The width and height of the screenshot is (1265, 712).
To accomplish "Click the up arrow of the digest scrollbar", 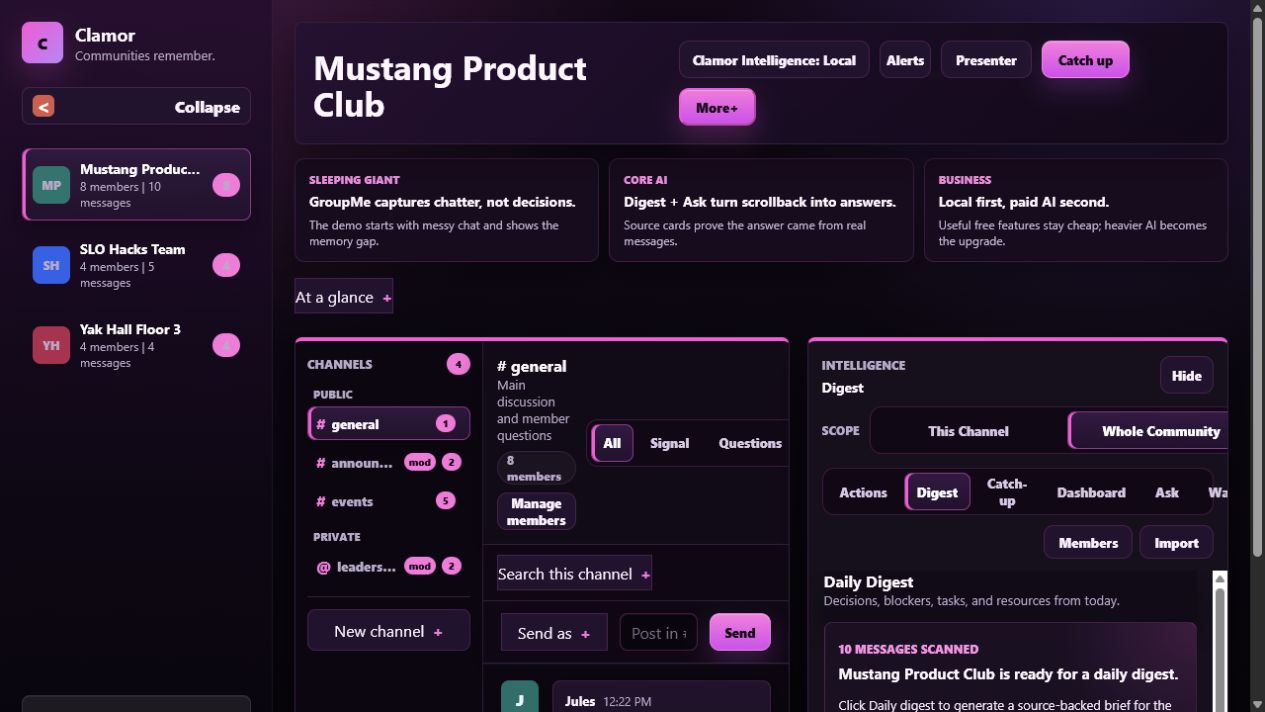I will coord(1219,580).
